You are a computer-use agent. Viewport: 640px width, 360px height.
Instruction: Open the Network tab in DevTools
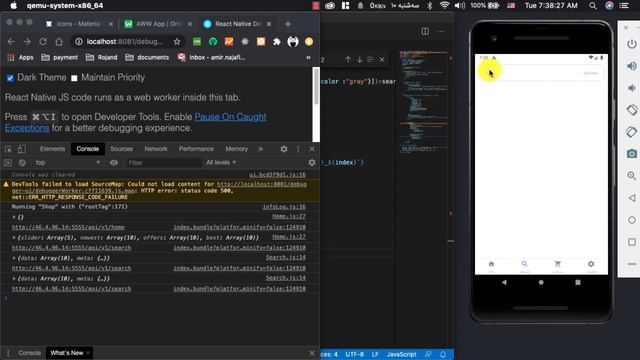click(156, 149)
